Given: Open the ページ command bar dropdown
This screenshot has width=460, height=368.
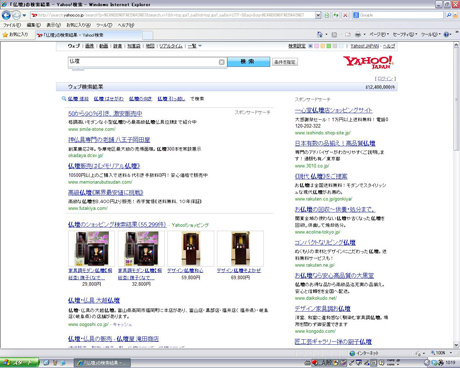Looking at the screenshot, I should 379,34.
